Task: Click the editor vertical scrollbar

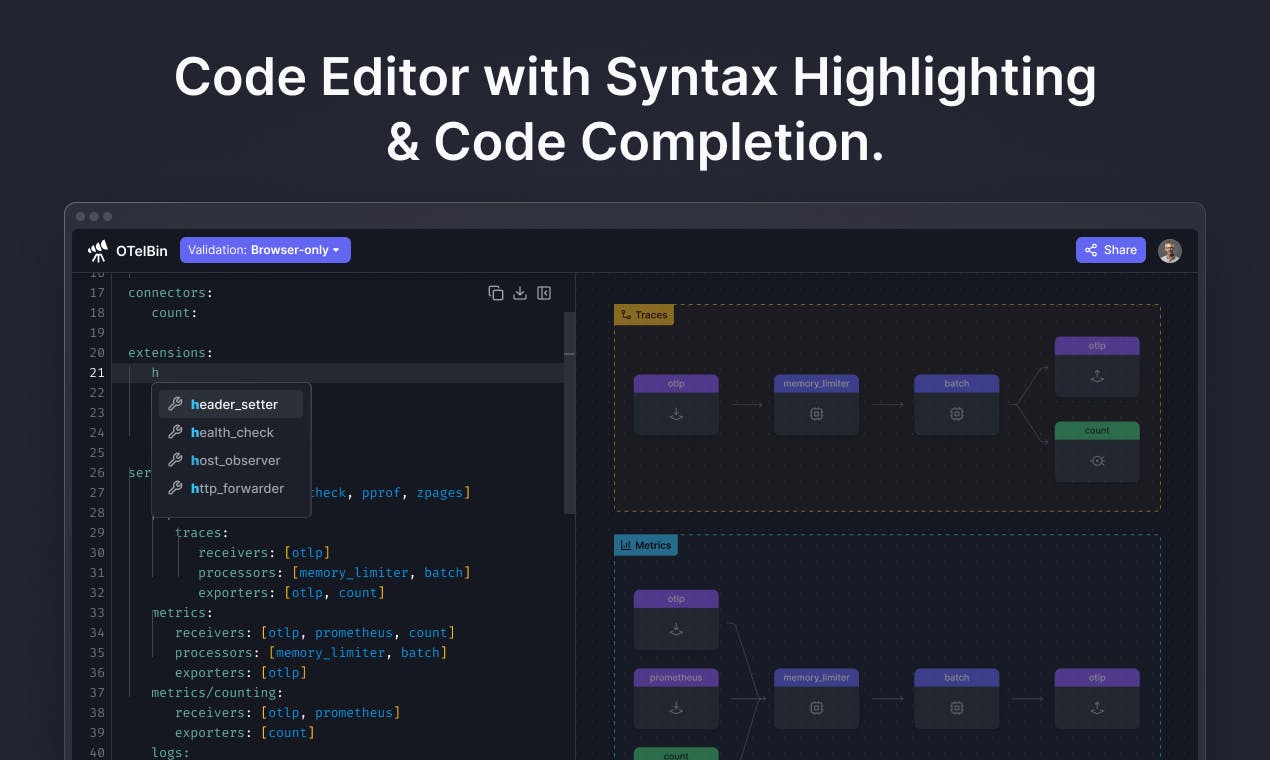Action: 569,412
